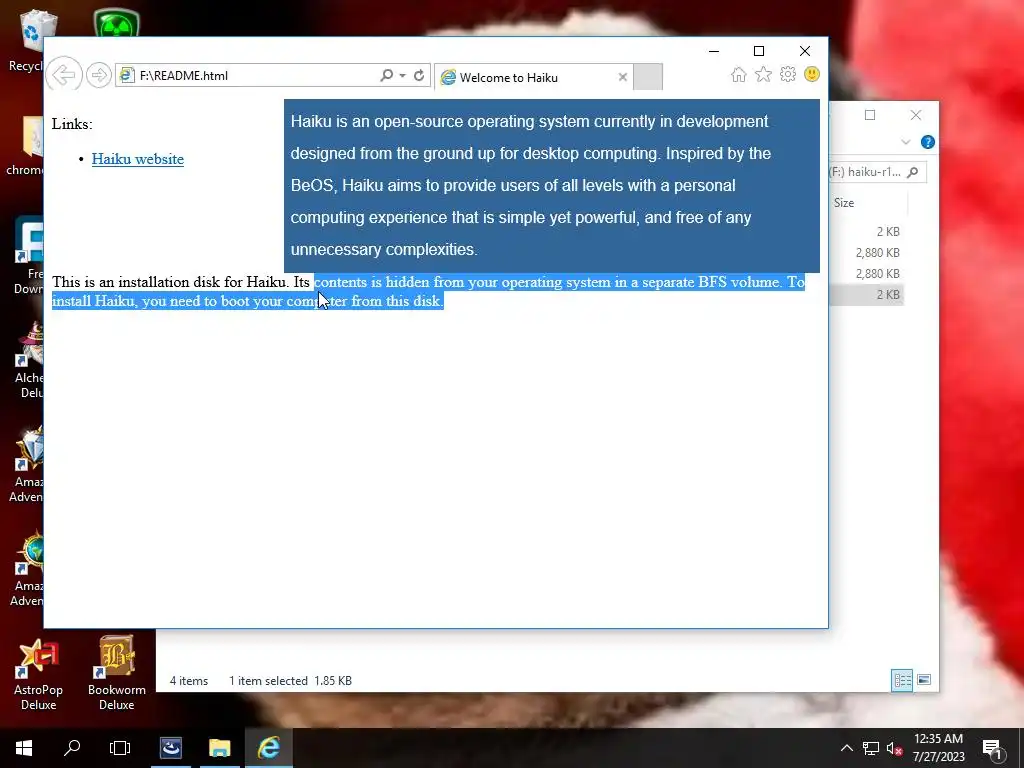Click the File Explorer search box for haiku-r1
This screenshot has height=768, width=1024.
[877, 172]
